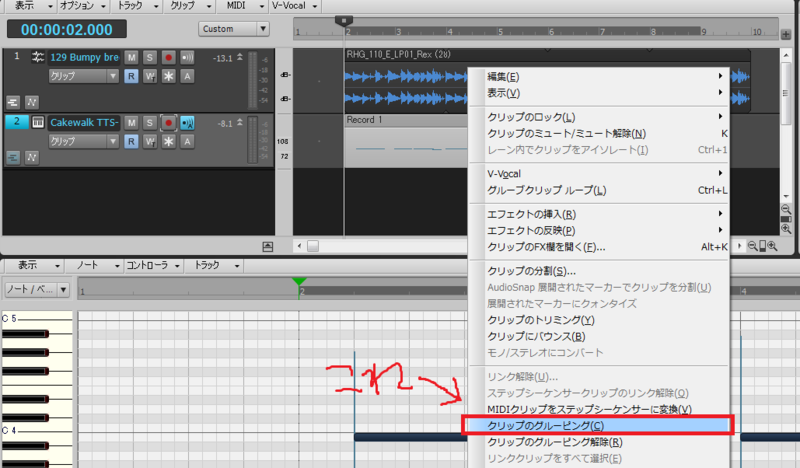Open the MIDI menu
Viewport: 800px width, 468px height.
click(243, 6)
